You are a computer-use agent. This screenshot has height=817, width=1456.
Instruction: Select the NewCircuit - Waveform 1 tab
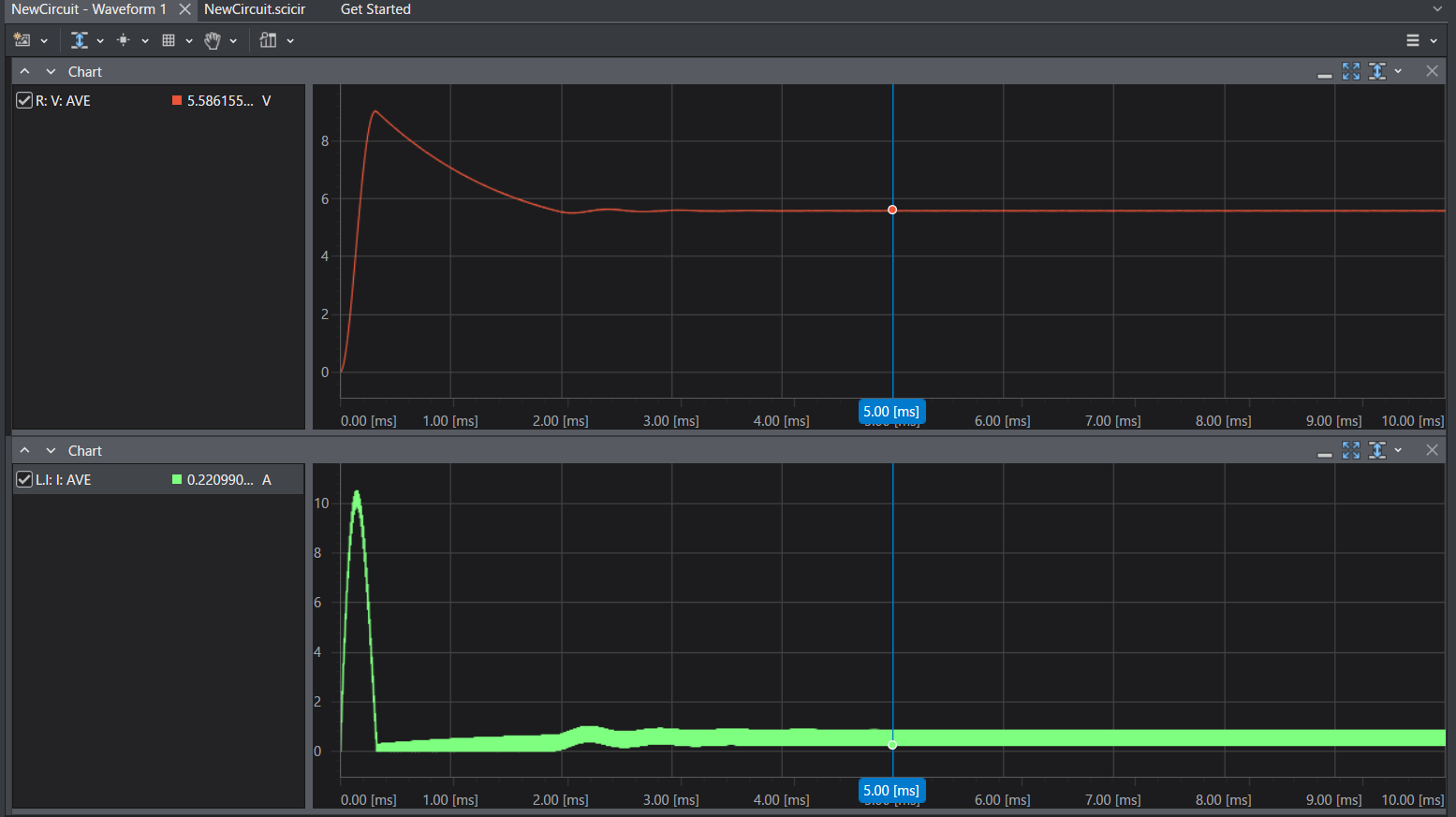click(x=89, y=9)
